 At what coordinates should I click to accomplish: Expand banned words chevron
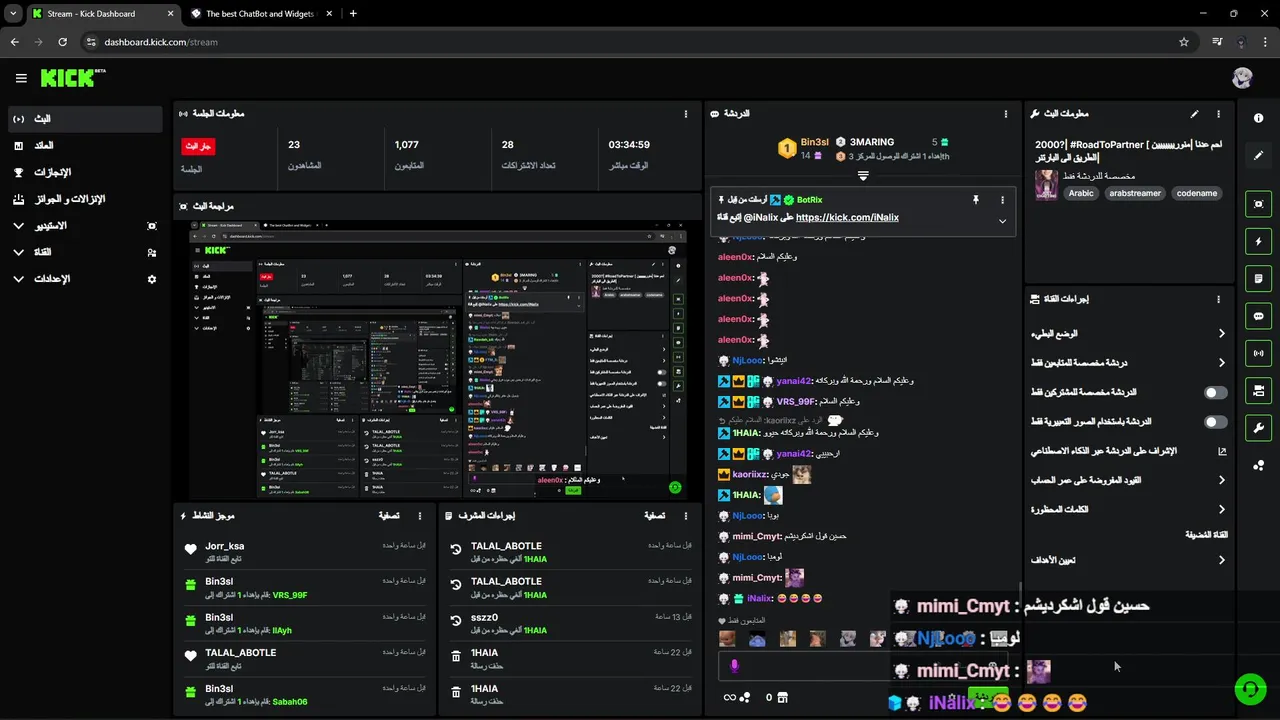click(1221, 510)
